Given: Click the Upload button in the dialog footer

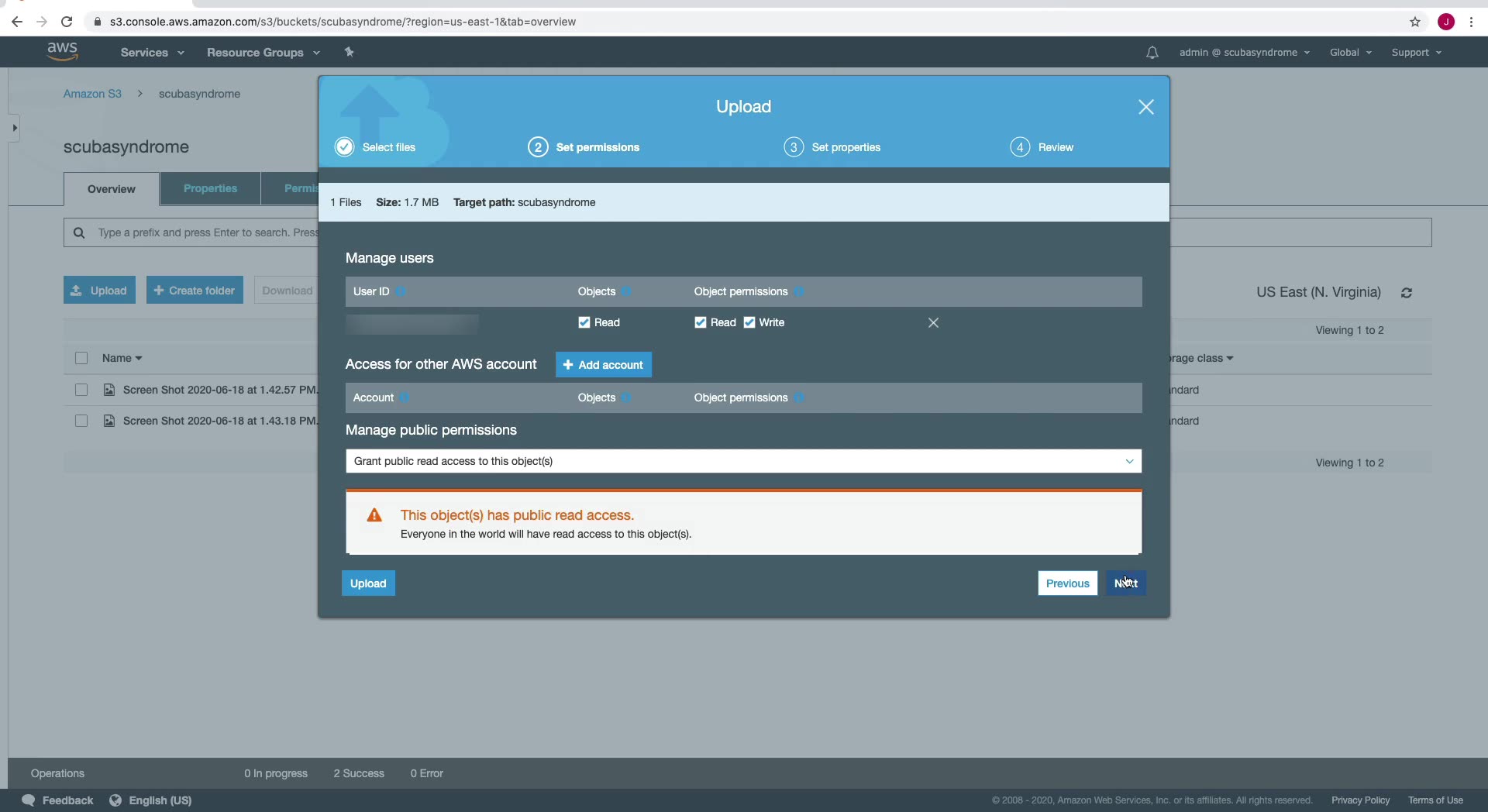Looking at the screenshot, I should pyautogui.click(x=368, y=583).
